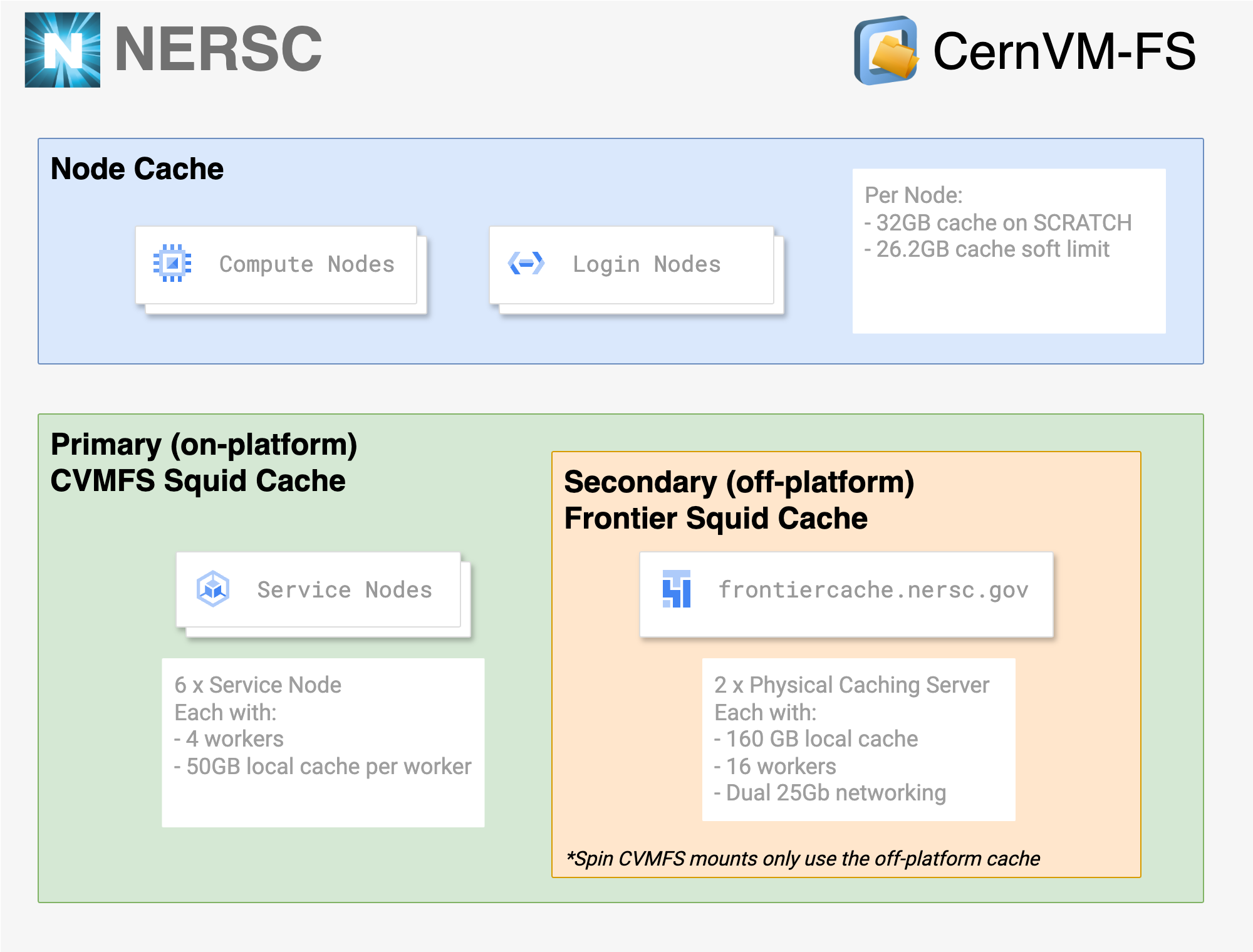The image size is (1253, 952).
Task: Click the frontiercache.nersc.gov box
Action: tap(846, 594)
